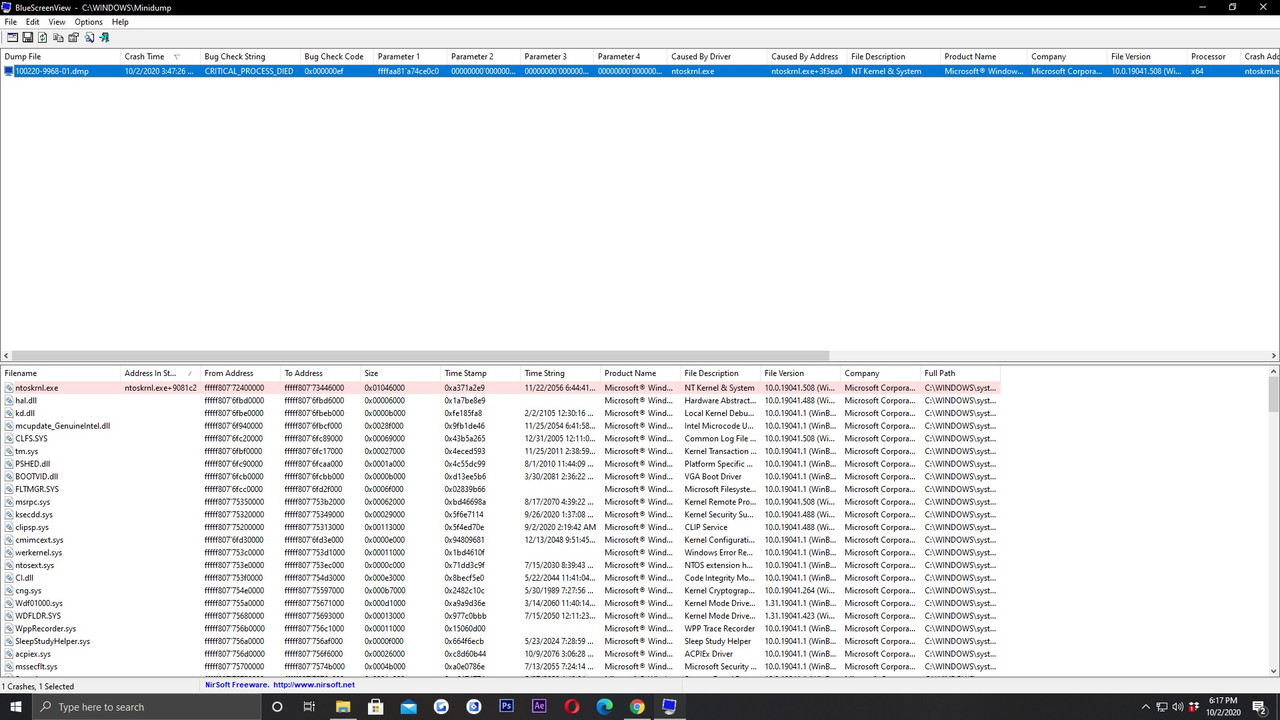Click the lower pane vertical scrollbar
1280x720 pixels.
(x=1274, y=394)
